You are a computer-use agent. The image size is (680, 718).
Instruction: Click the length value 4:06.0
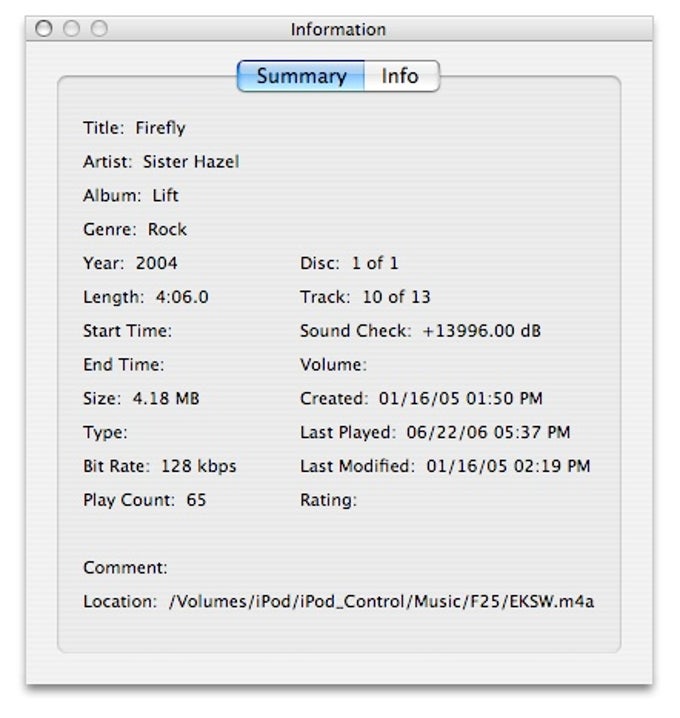click(x=182, y=297)
